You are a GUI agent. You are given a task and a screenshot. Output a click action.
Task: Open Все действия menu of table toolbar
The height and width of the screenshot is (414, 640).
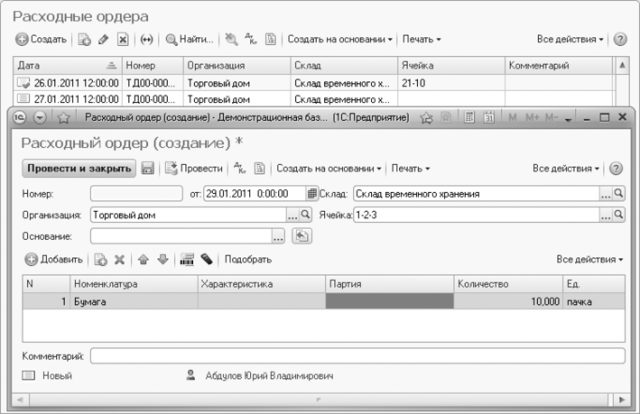click(x=590, y=259)
